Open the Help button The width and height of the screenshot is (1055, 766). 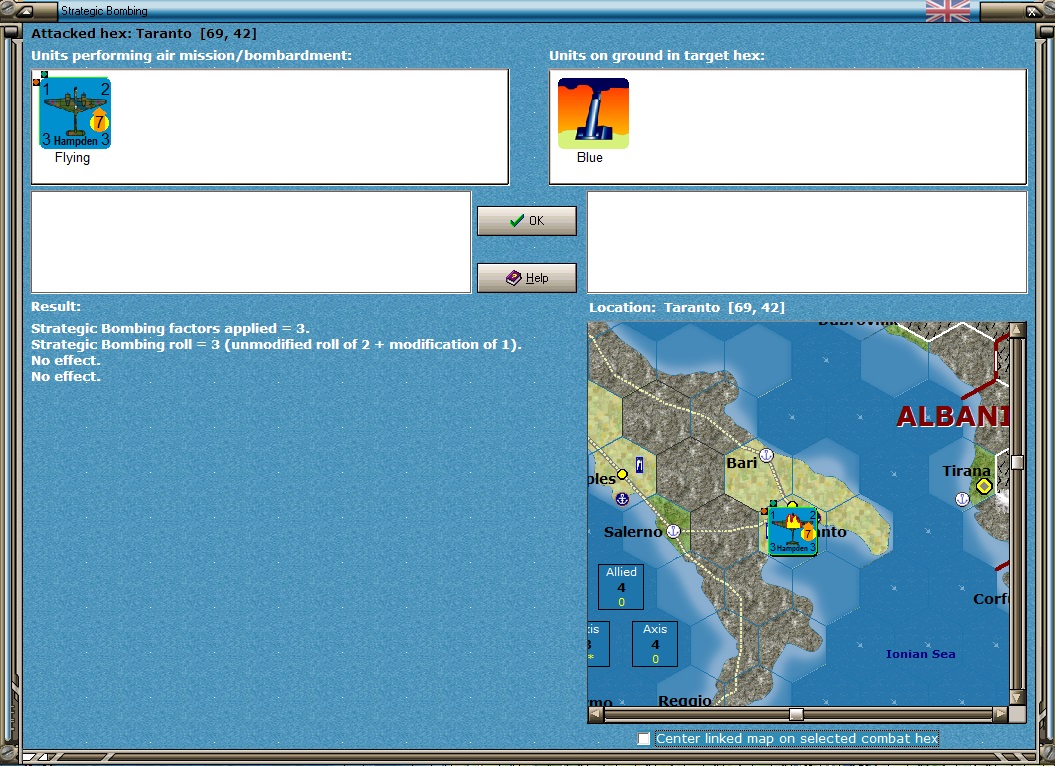tap(527, 278)
